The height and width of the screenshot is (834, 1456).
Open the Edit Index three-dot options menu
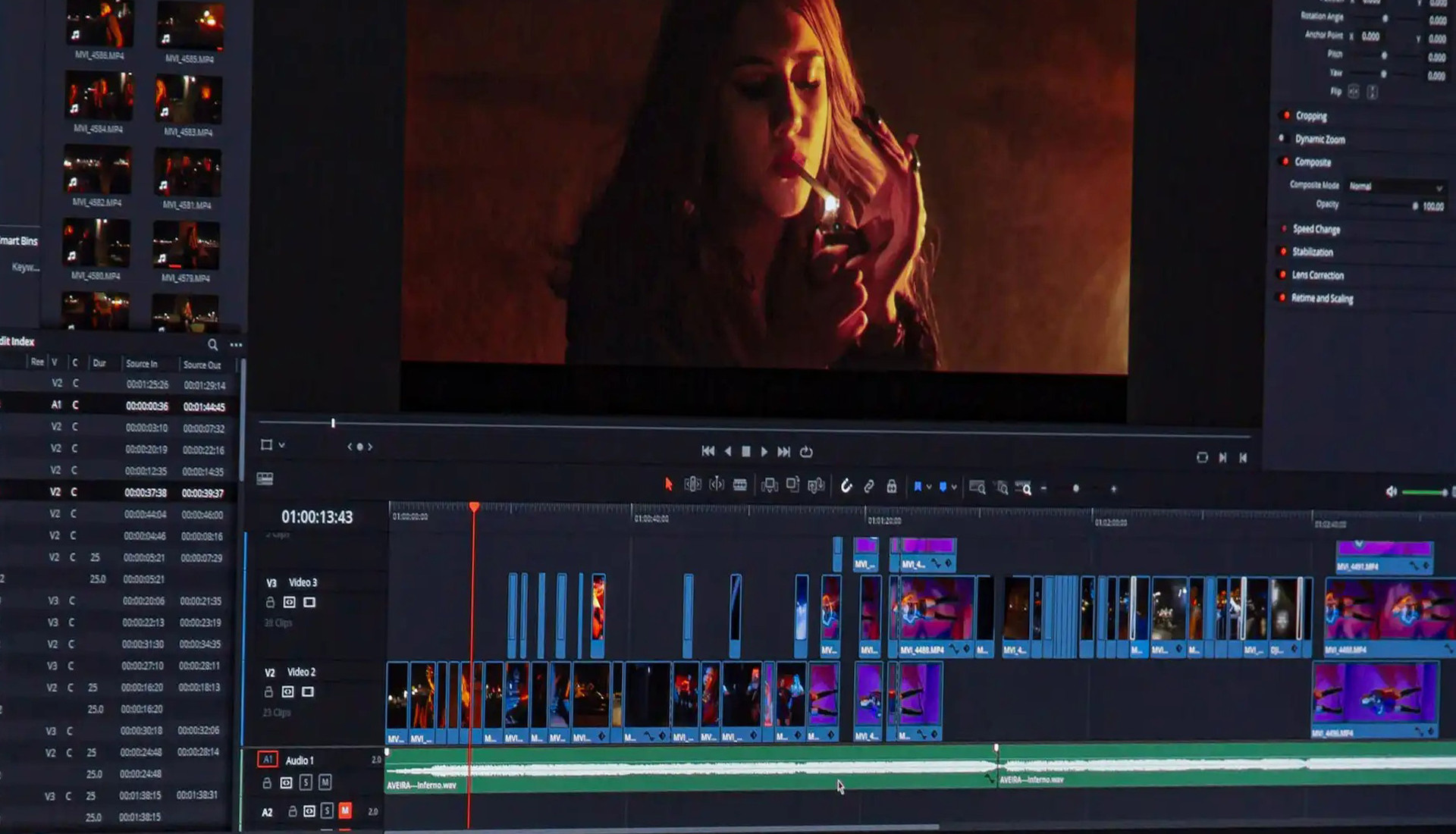236,345
